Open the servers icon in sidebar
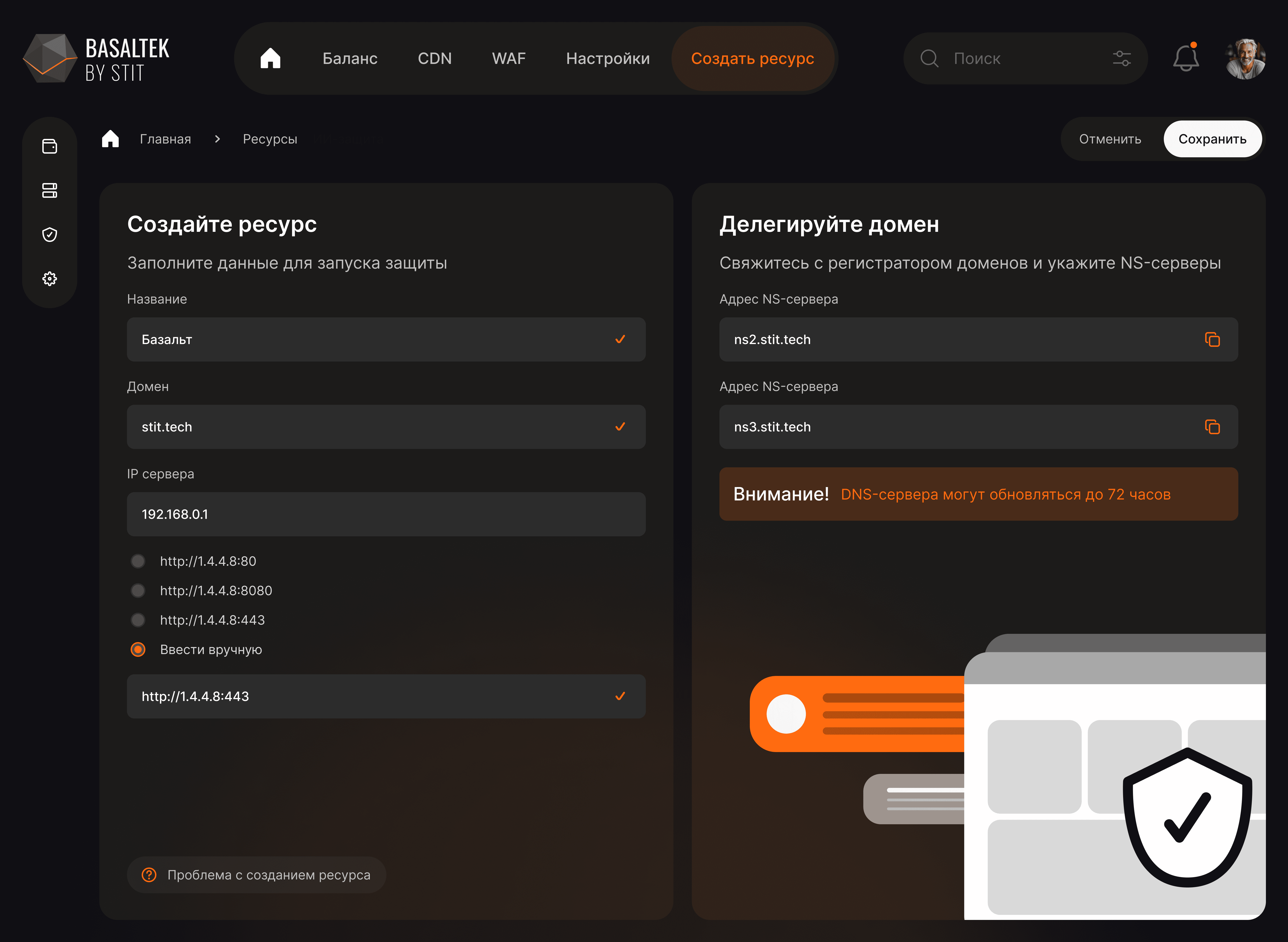 (50, 190)
